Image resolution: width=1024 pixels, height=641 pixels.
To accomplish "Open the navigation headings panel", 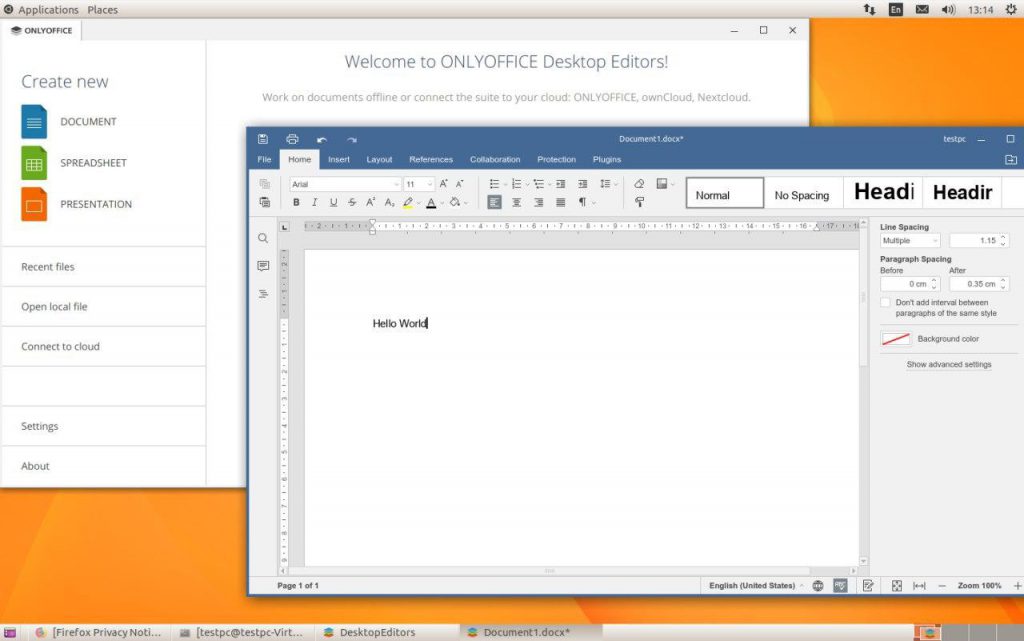I will (263, 294).
